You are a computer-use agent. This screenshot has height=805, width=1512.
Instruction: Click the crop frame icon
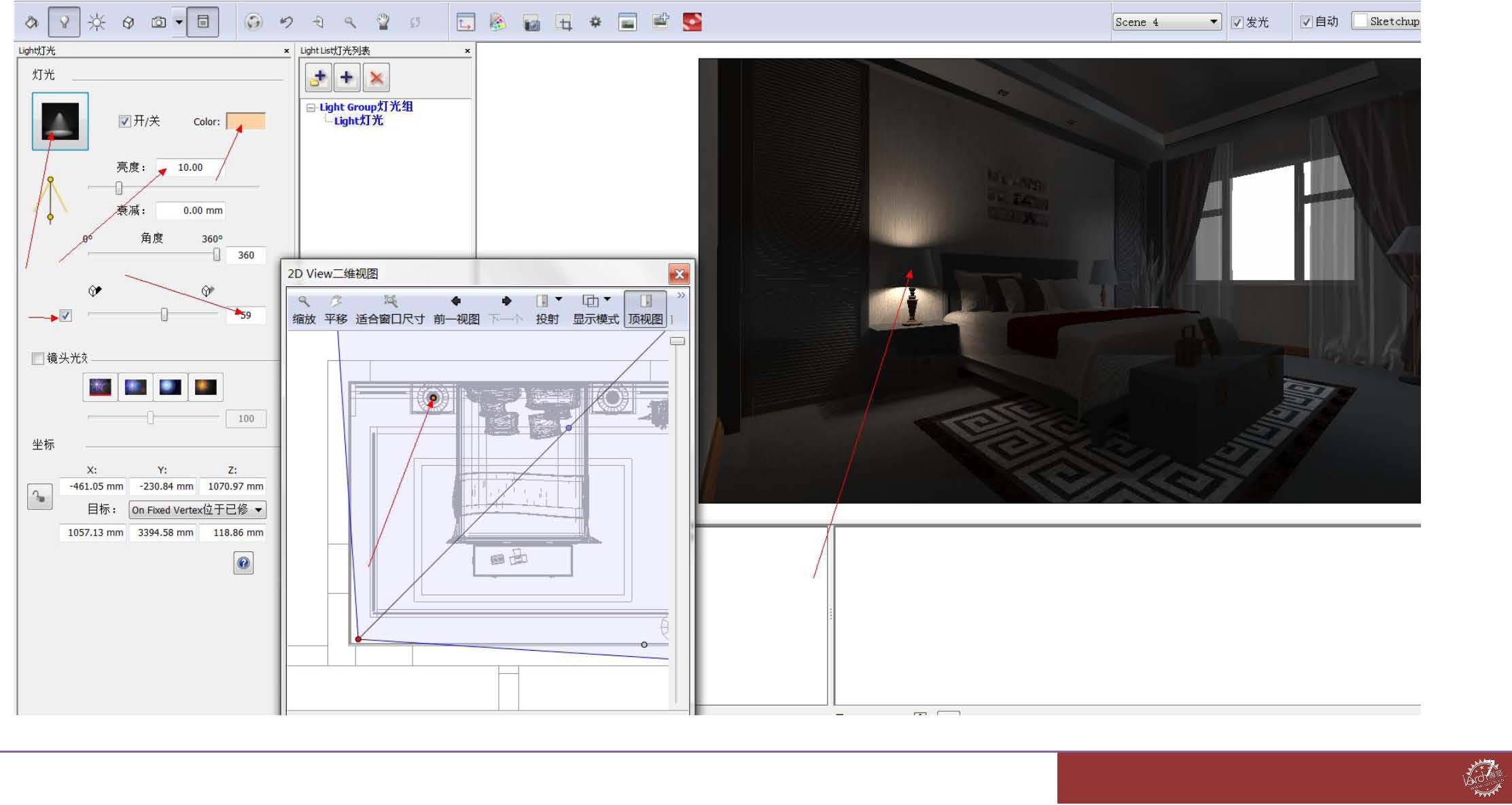(563, 22)
